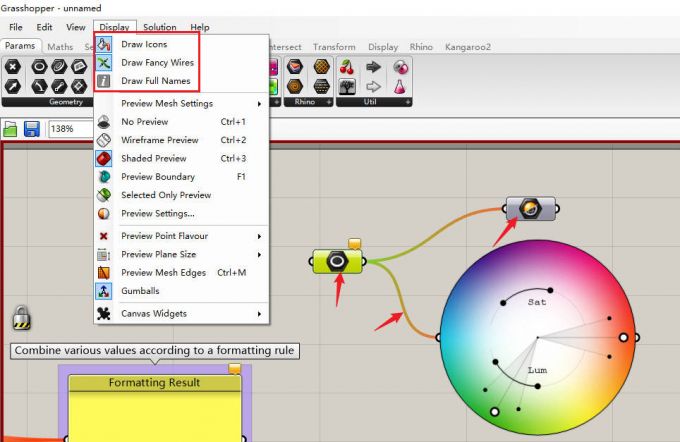Toggle Draw Fancy Wires option
Screen dimensions: 680x442
point(157,63)
